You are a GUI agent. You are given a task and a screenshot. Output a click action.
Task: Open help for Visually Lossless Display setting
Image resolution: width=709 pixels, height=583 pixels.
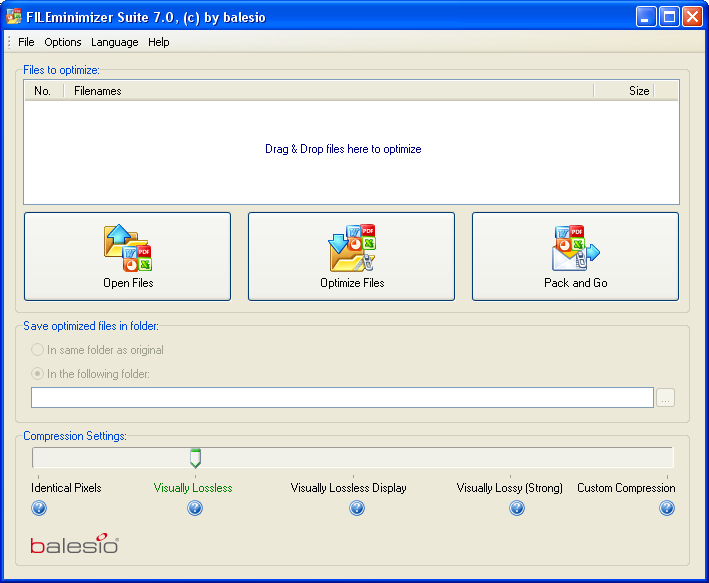click(357, 508)
